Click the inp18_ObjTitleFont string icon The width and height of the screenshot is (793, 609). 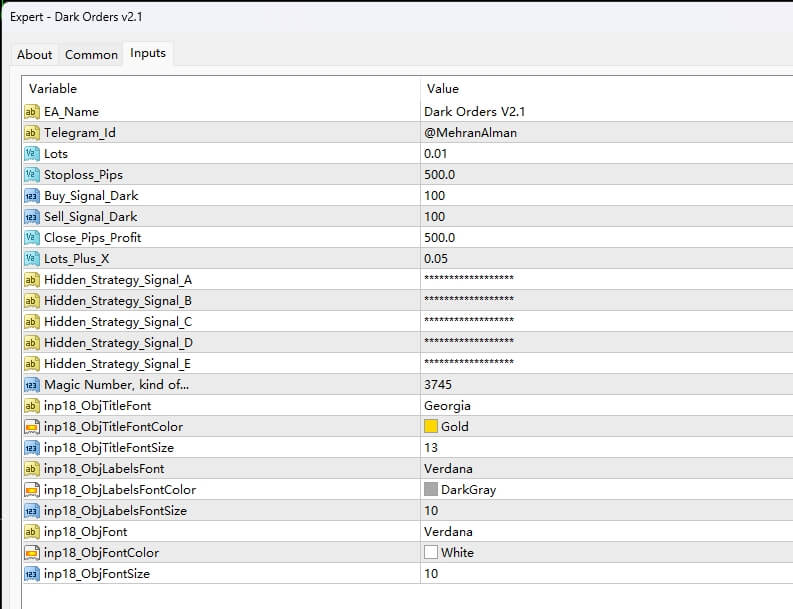31,406
